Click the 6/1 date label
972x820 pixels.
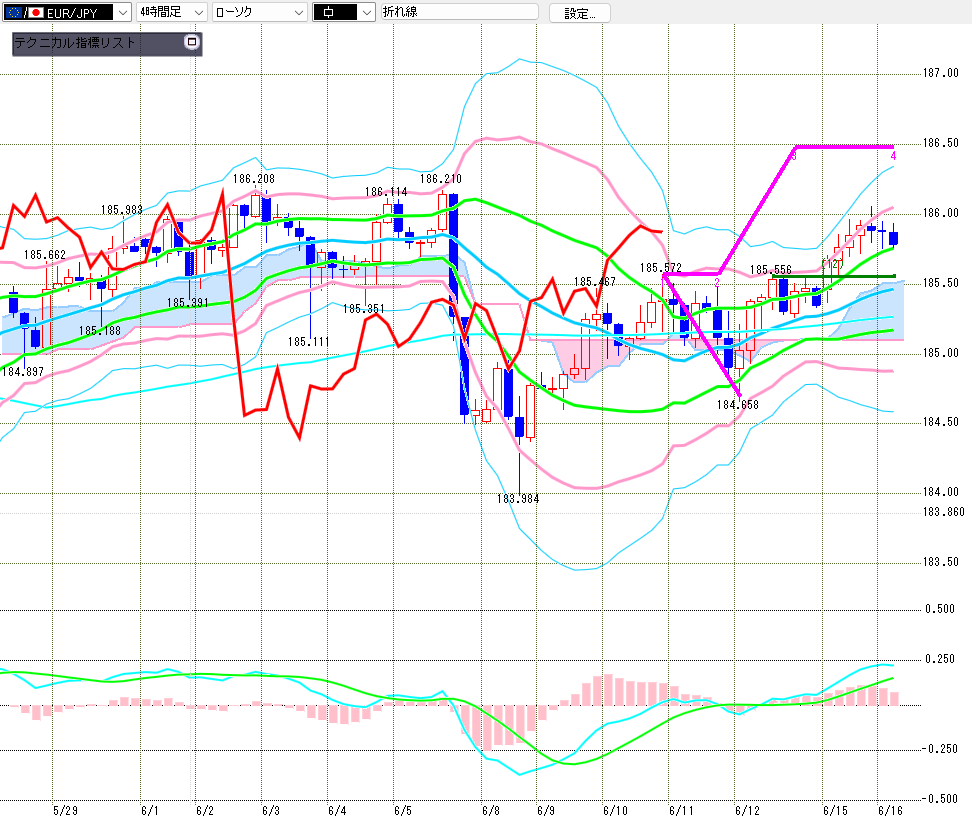150,811
